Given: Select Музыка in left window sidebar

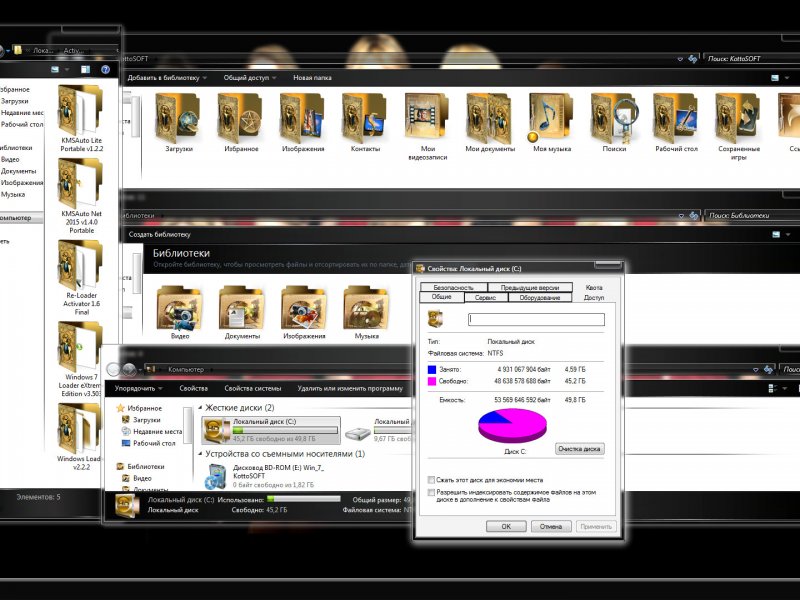Looking at the screenshot, I should click(x=13, y=194).
